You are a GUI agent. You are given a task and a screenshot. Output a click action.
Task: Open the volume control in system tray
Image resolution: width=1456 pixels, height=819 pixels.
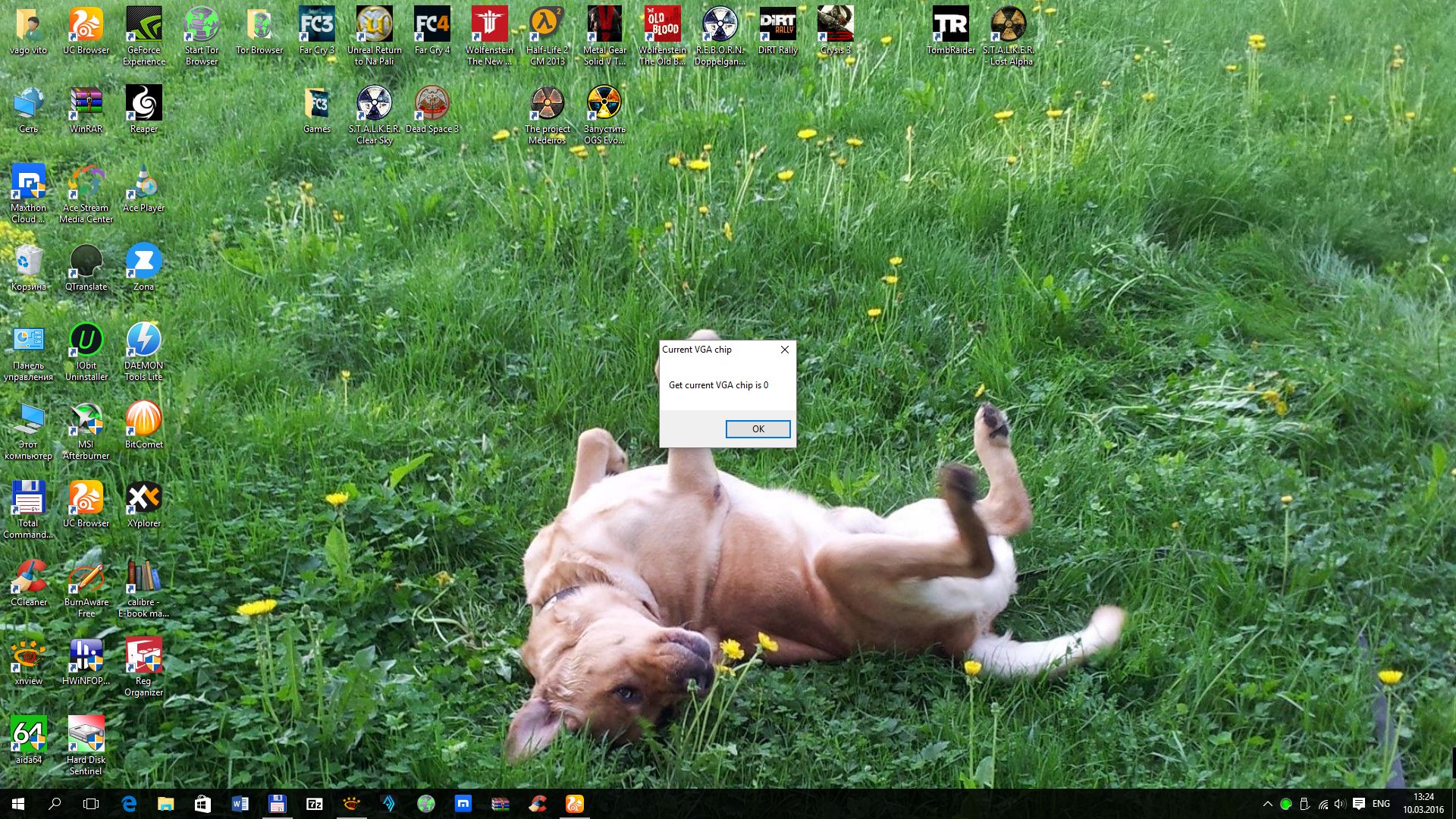pos(1340,804)
